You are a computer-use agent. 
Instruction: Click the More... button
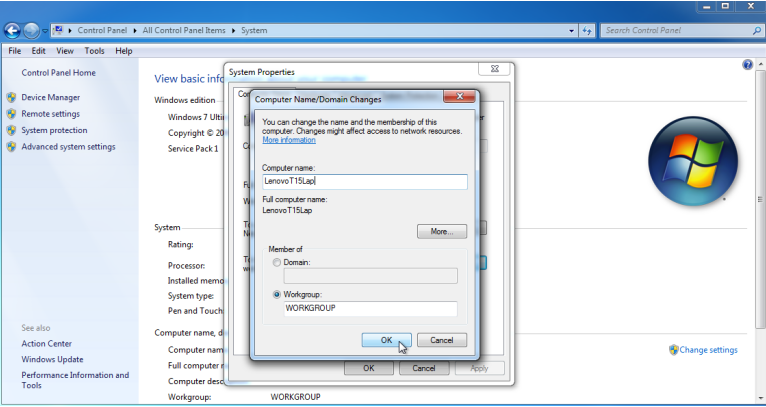(441, 231)
